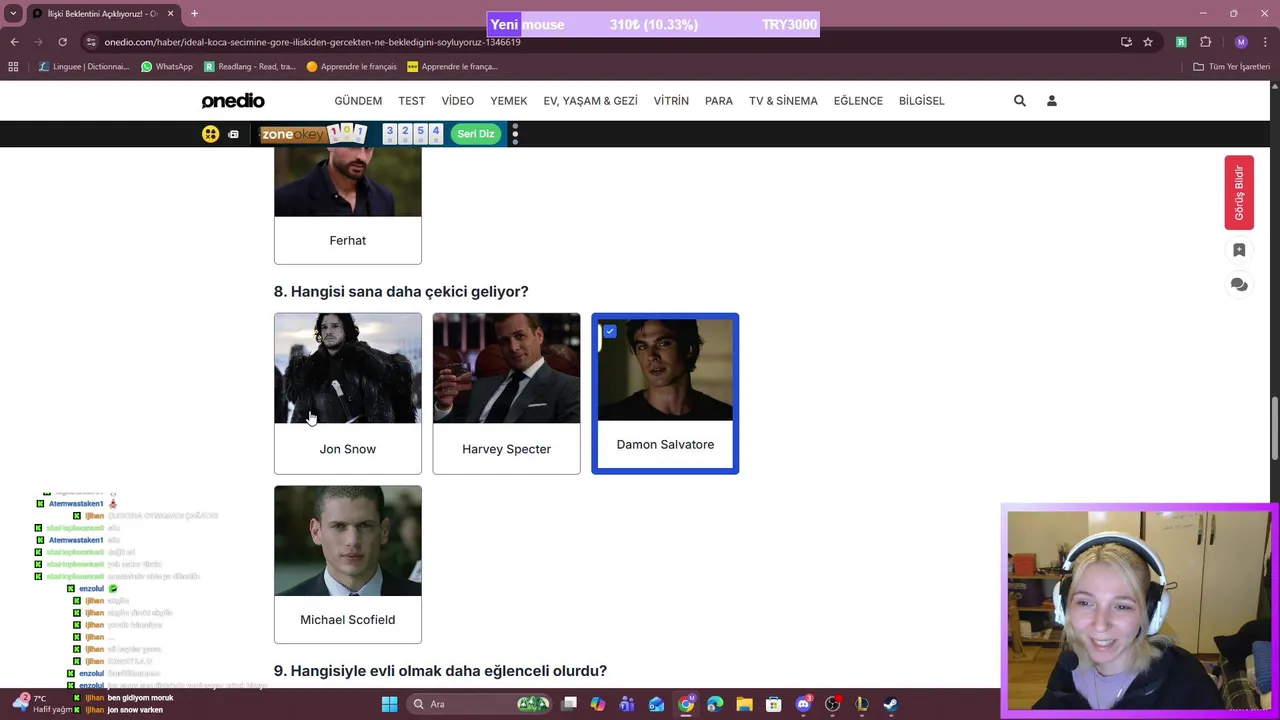Open the EV, YAŞAM & GEZİ menu
The image size is (1280, 720).
590,101
